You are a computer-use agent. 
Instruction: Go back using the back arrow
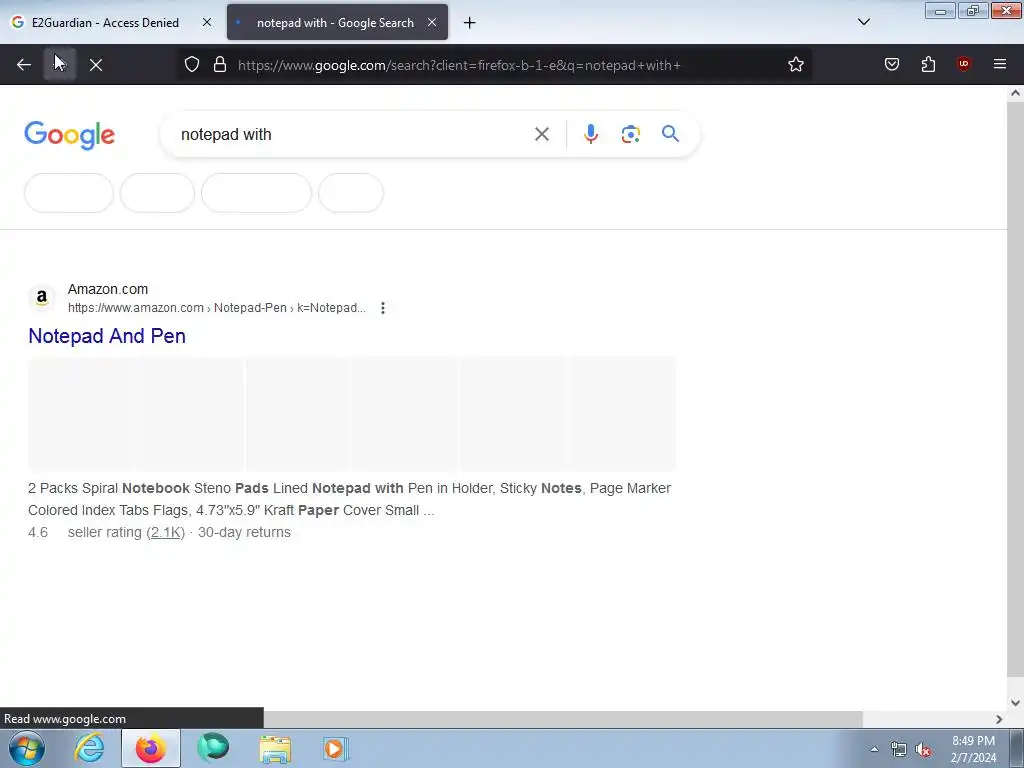[24, 65]
